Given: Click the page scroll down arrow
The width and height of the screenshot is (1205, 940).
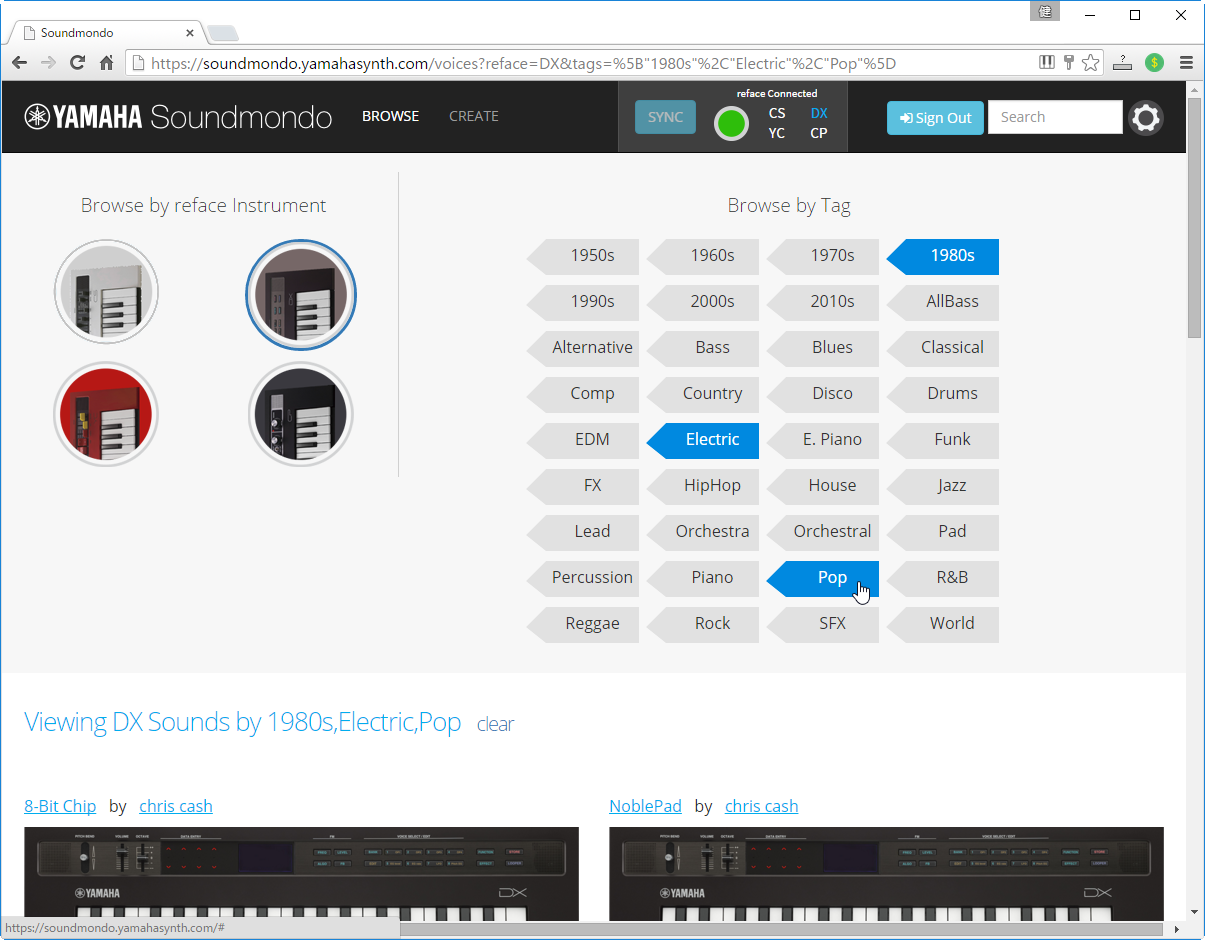Looking at the screenshot, I should pyautogui.click(x=1195, y=912).
